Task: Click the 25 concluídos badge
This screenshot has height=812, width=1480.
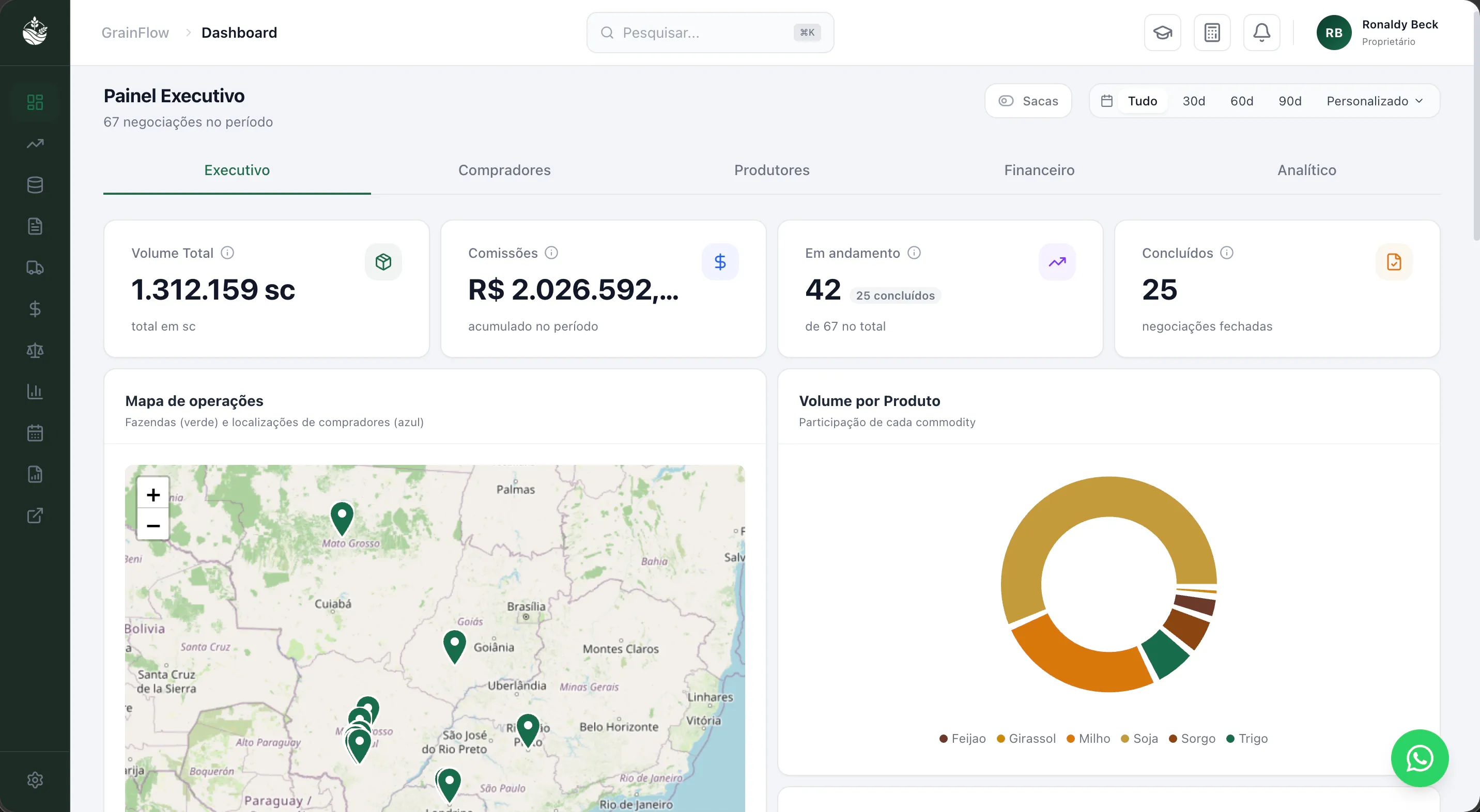Action: pyautogui.click(x=895, y=296)
